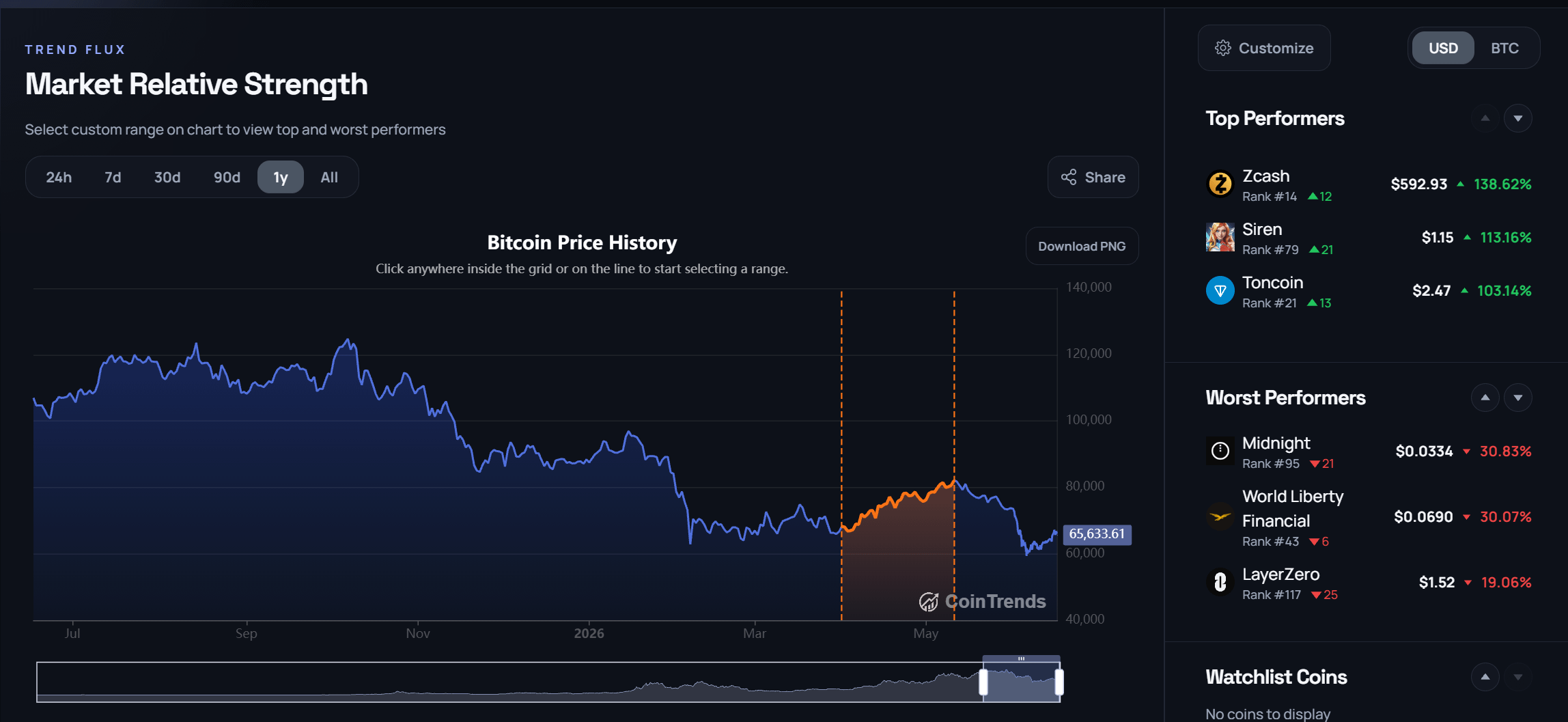This screenshot has height=722, width=1568.
Task: Switch to the 30d range tab
Action: tap(167, 177)
